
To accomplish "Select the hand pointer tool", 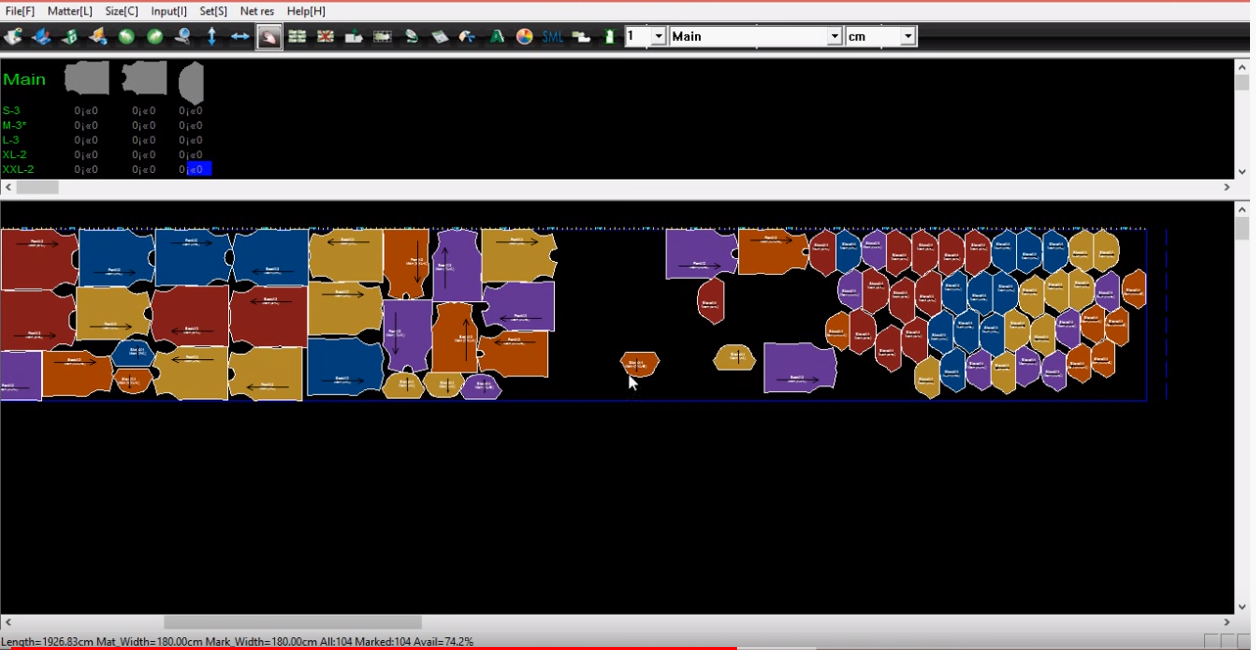I will pyautogui.click(x=267, y=36).
